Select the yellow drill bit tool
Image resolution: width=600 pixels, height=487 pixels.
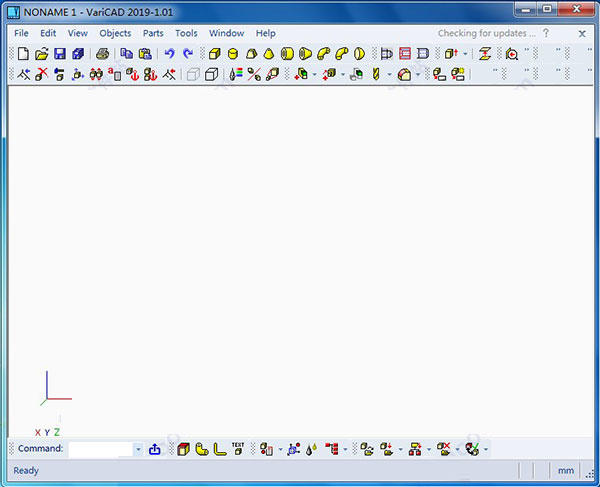[376, 74]
